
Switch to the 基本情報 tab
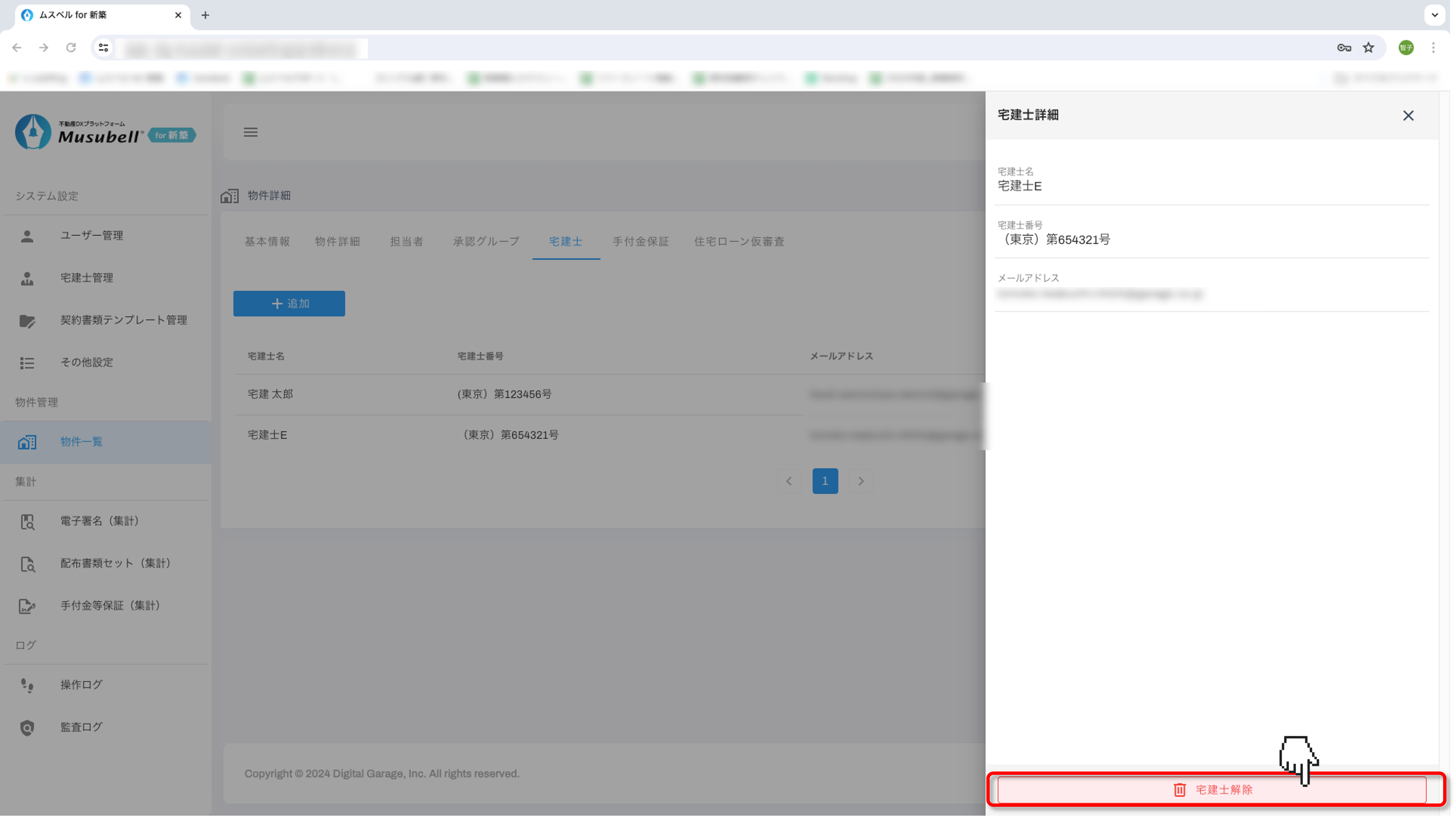click(267, 242)
